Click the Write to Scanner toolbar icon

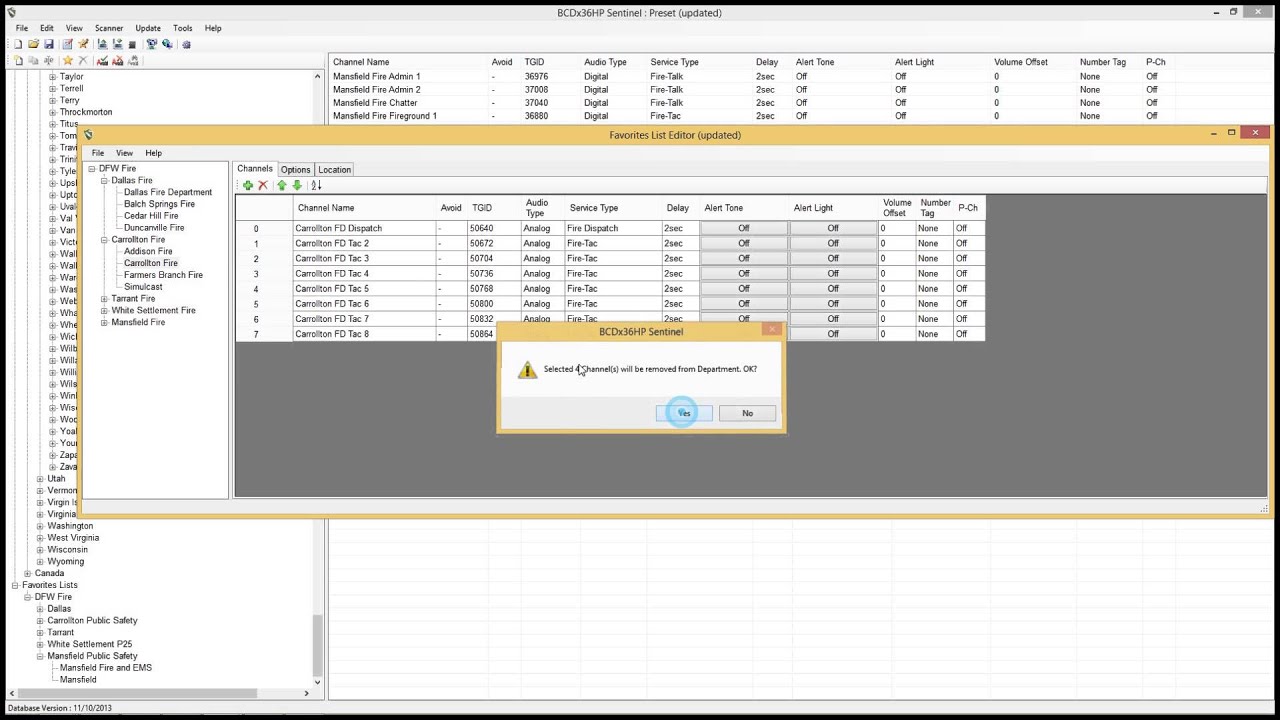point(118,44)
